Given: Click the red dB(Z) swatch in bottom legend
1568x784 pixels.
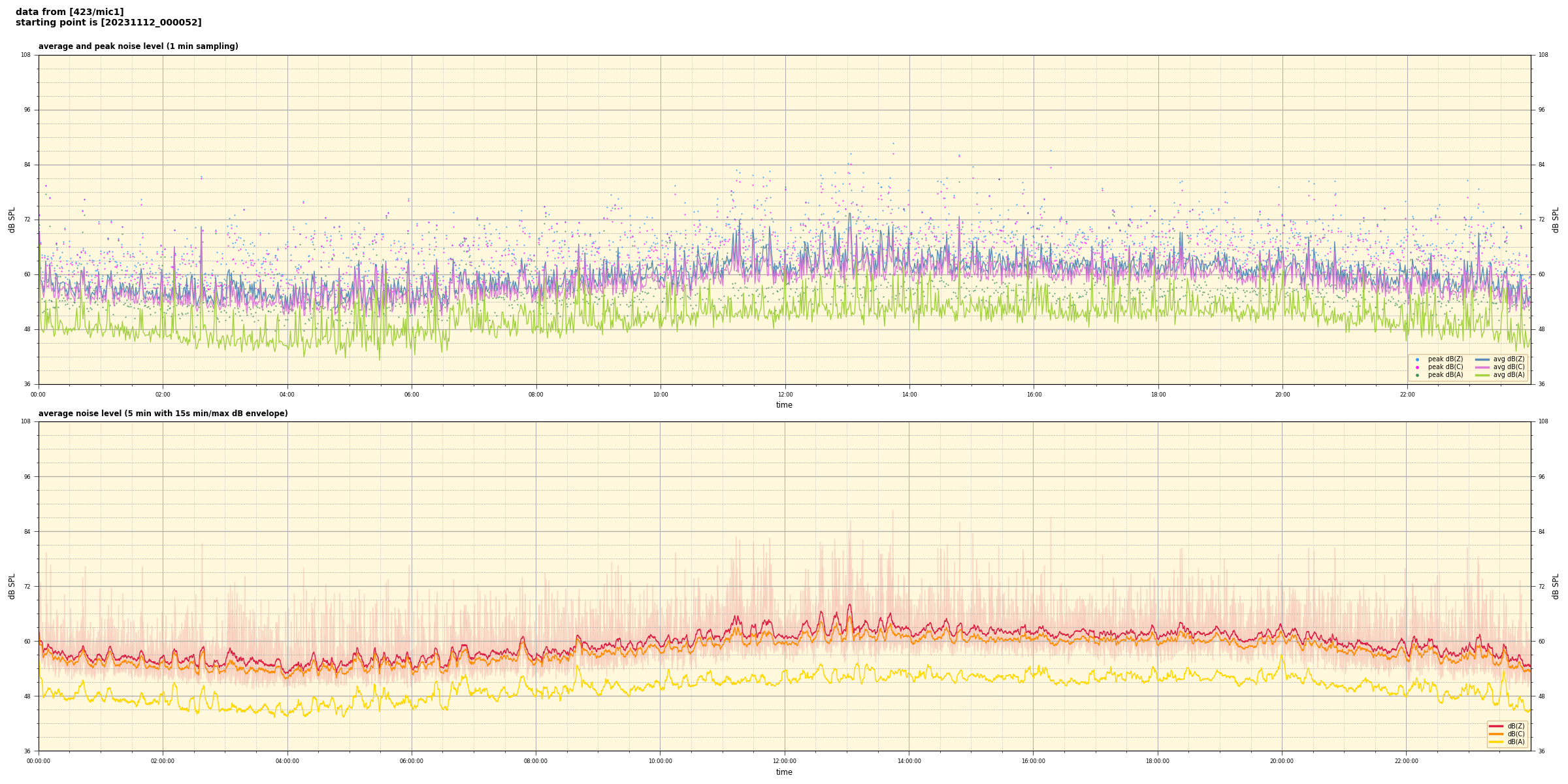Looking at the screenshot, I should [x=1496, y=726].
